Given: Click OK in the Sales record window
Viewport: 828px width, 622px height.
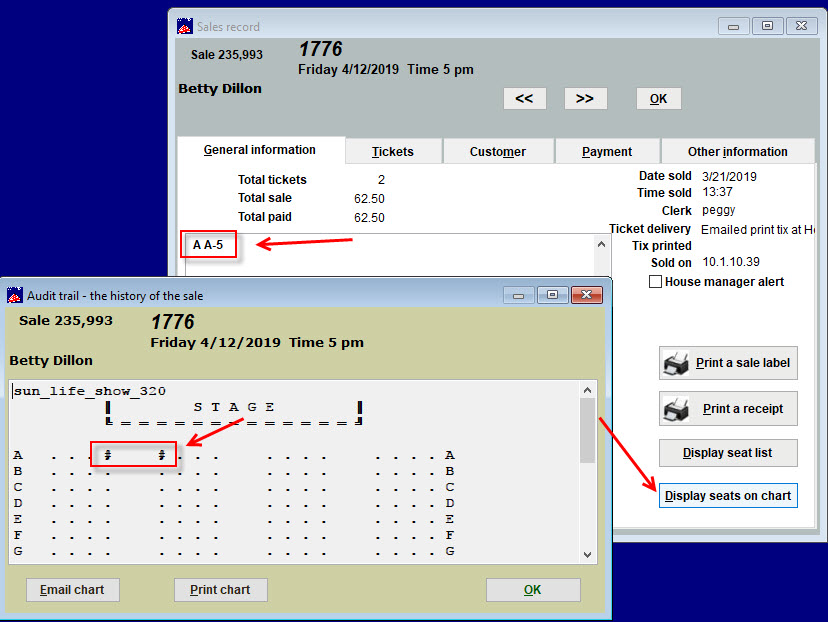Looking at the screenshot, I should coord(658,99).
